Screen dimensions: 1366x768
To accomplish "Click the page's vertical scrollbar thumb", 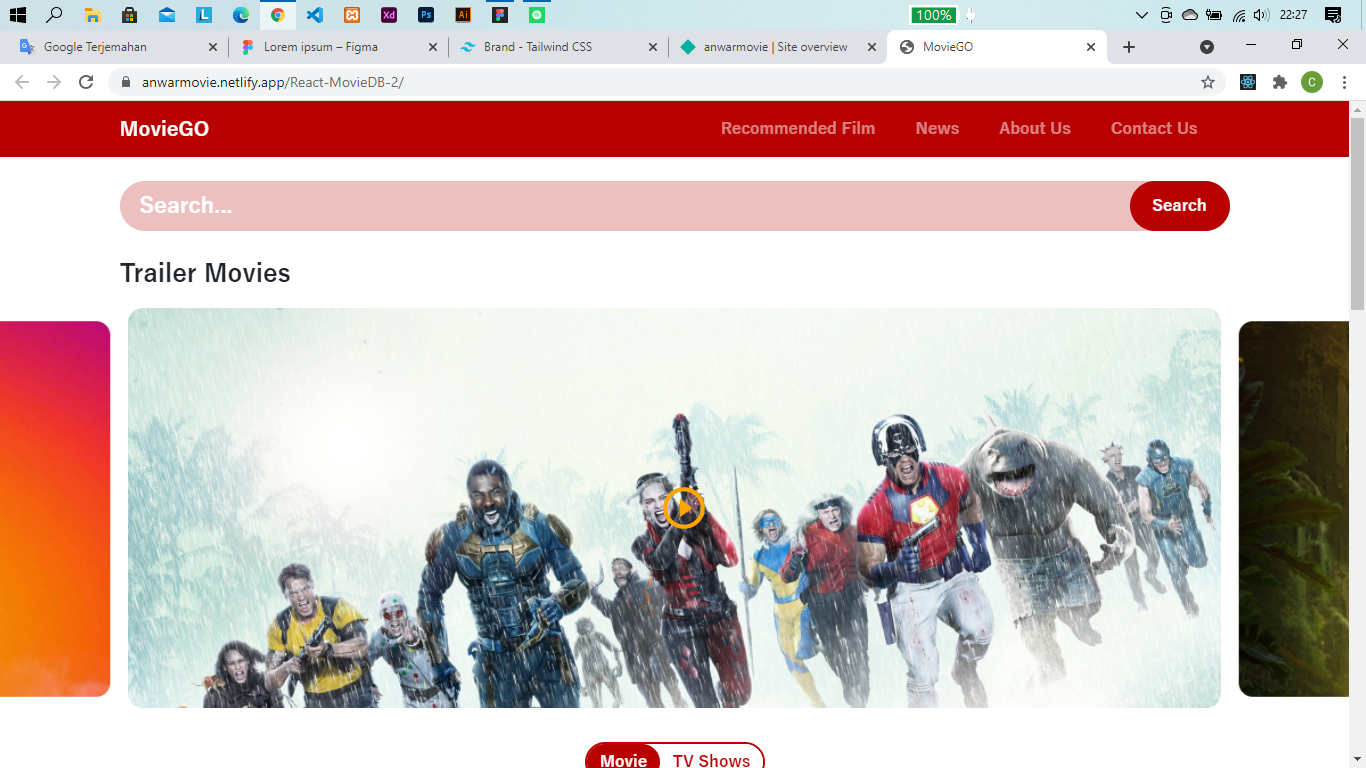I will pos(1357,210).
